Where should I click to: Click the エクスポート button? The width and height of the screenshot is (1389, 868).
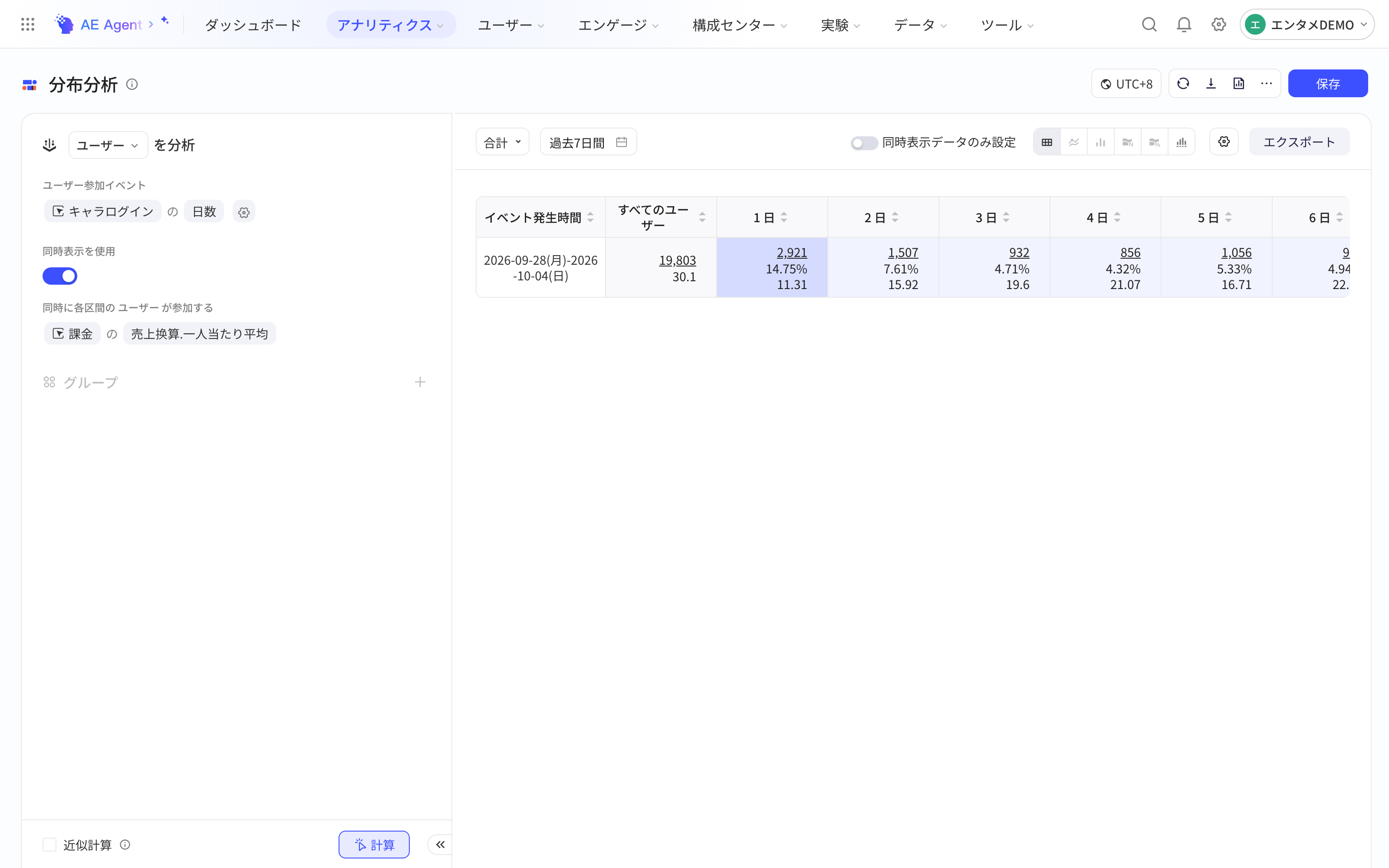pos(1299,142)
